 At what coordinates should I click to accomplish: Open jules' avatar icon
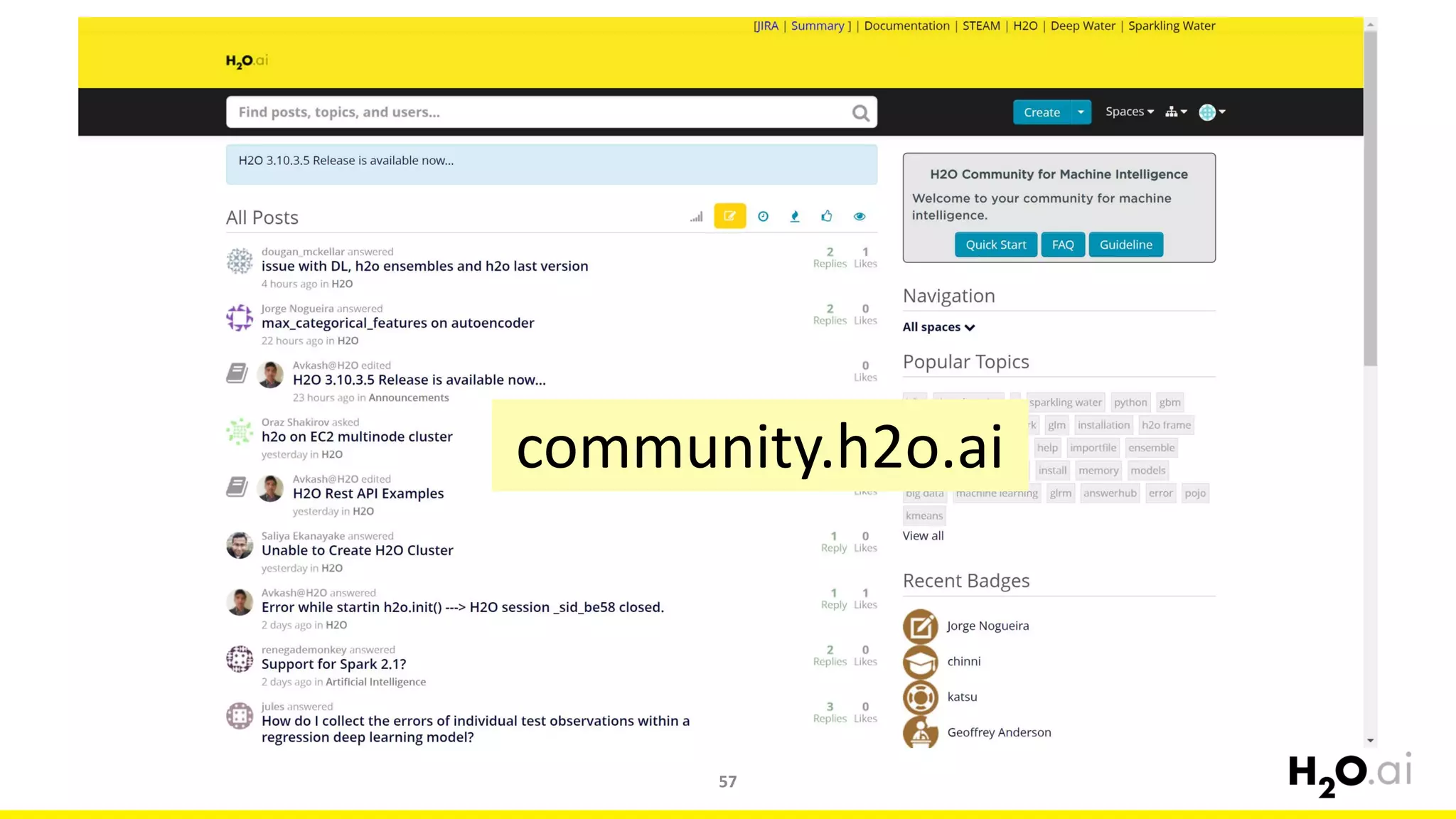click(240, 716)
